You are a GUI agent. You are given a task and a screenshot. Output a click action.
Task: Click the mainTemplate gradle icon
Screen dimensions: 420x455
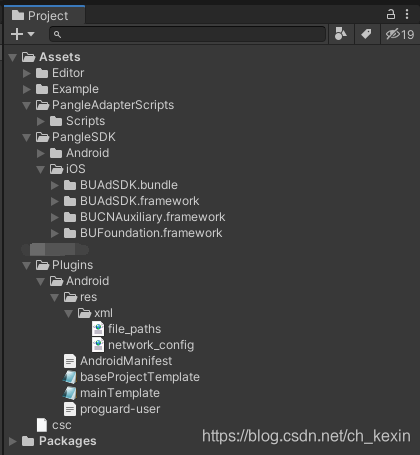pyautogui.click(x=70, y=393)
